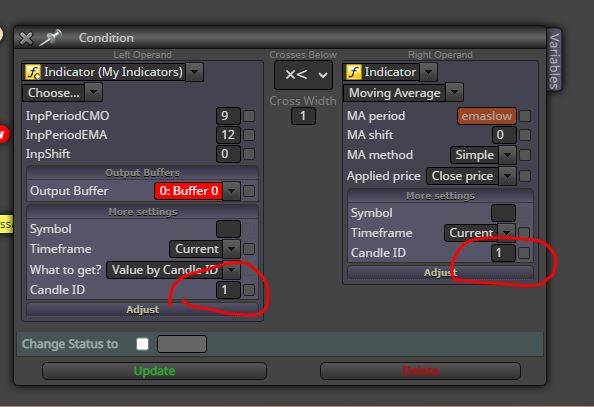Screen dimensions: 594x407
Task: Click the emaslow MA period field
Action: (487, 116)
